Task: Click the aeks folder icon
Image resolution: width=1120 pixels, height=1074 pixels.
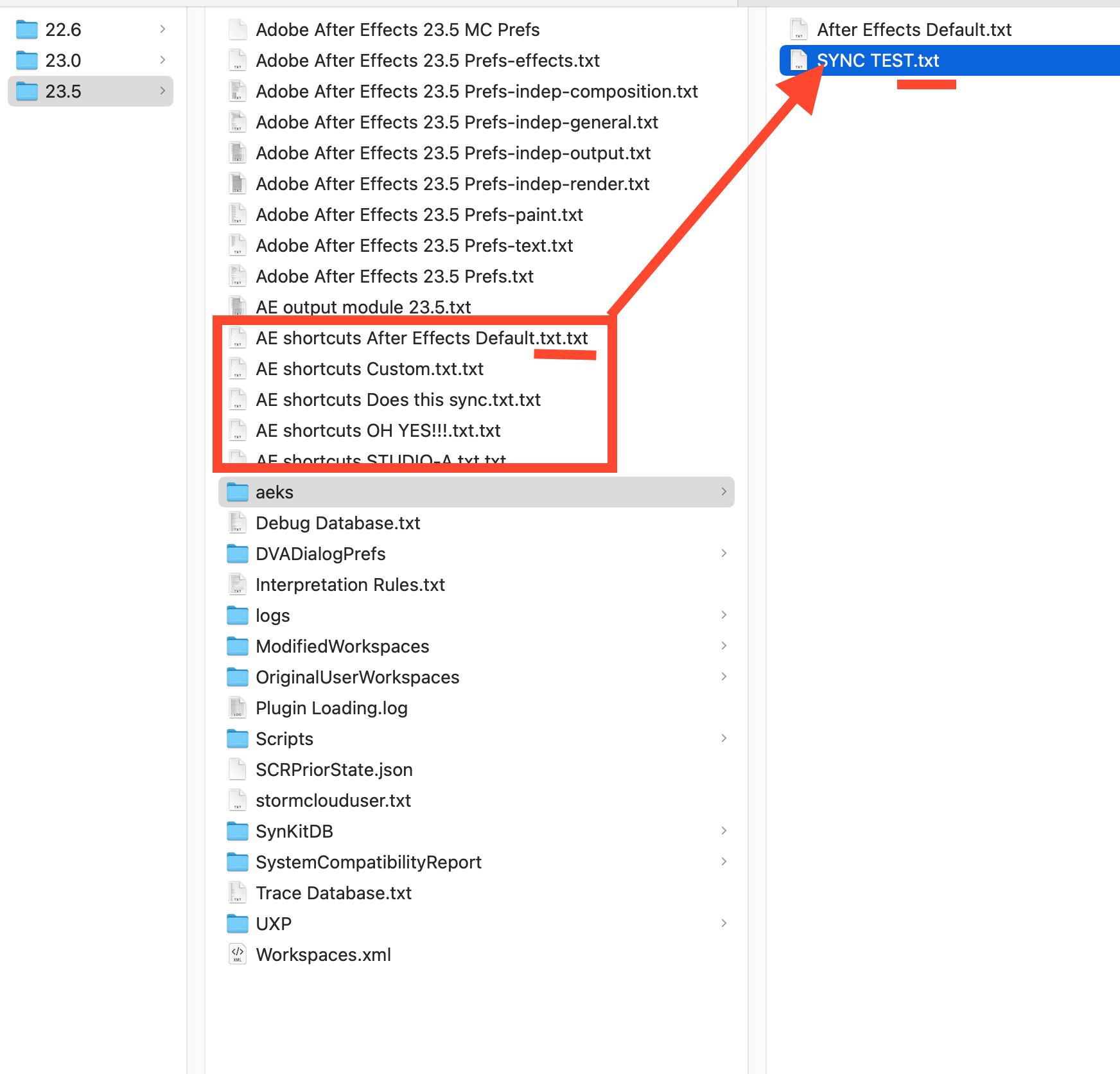Action: [x=238, y=491]
